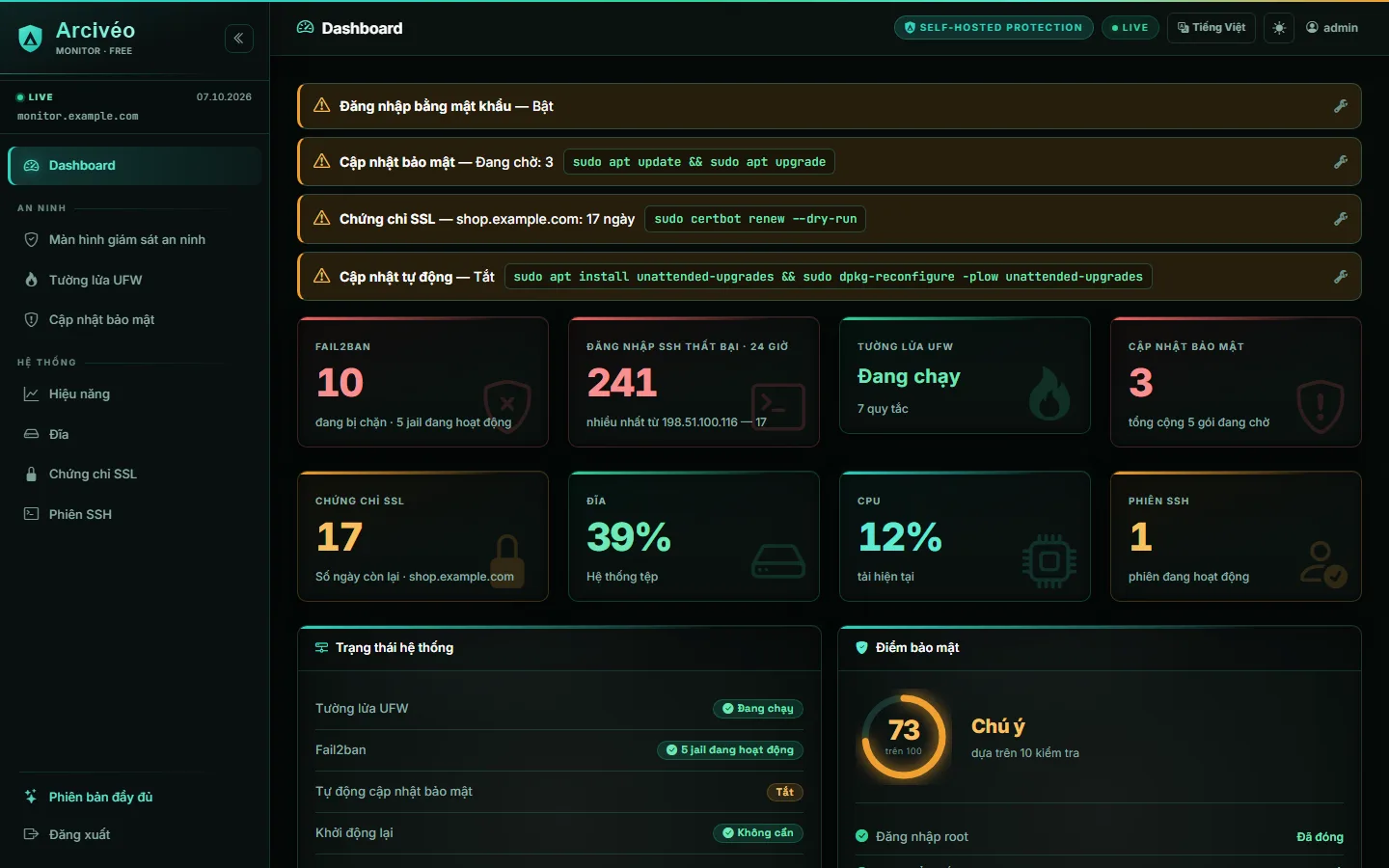Open Cập nhật bảo mật sidebar item
The height and width of the screenshot is (868, 1389).
[135, 320]
